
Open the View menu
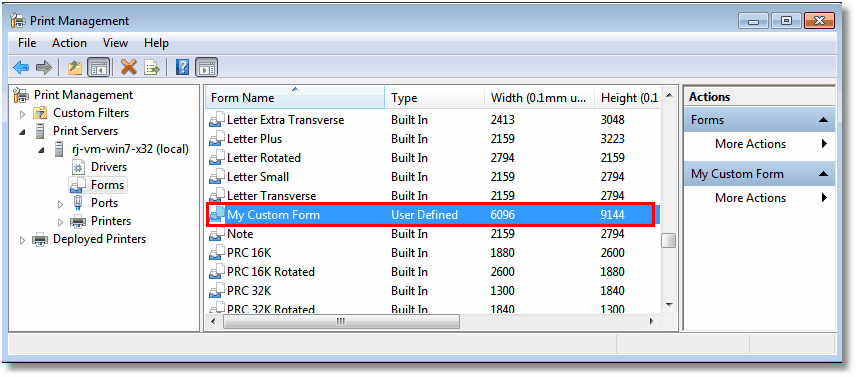coord(115,43)
